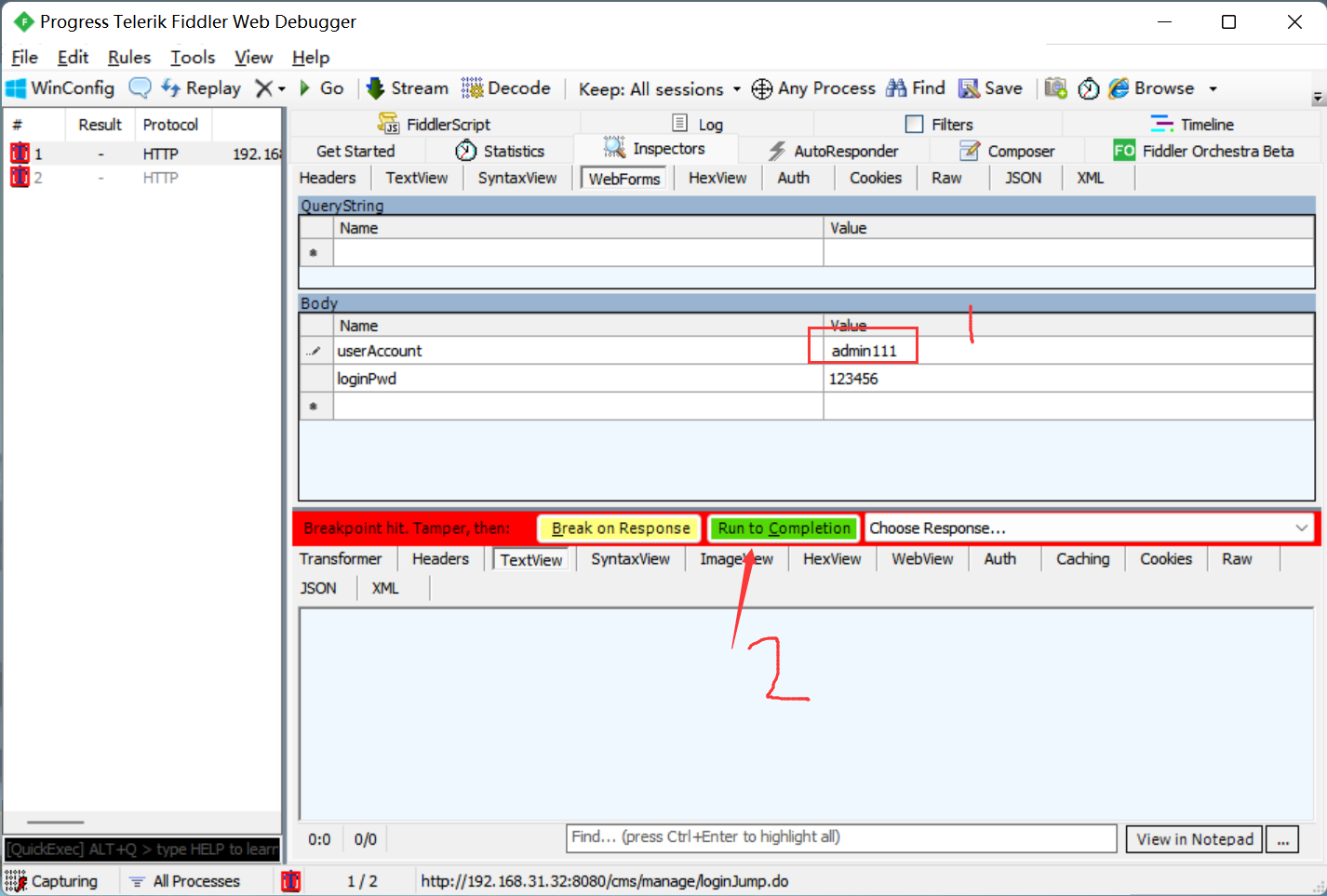Screen dimensions: 1327x896
Task: Select the admin111 value cell
Action: click(1068, 351)
